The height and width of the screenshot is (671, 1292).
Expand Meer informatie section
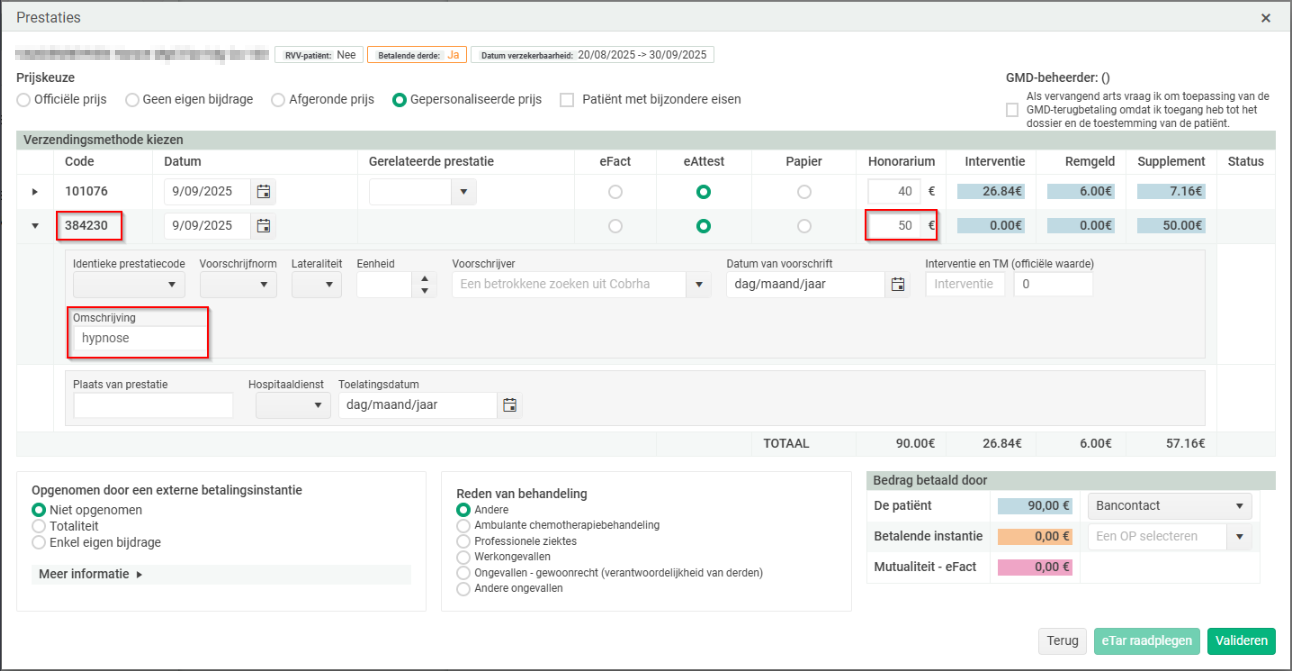click(91, 574)
